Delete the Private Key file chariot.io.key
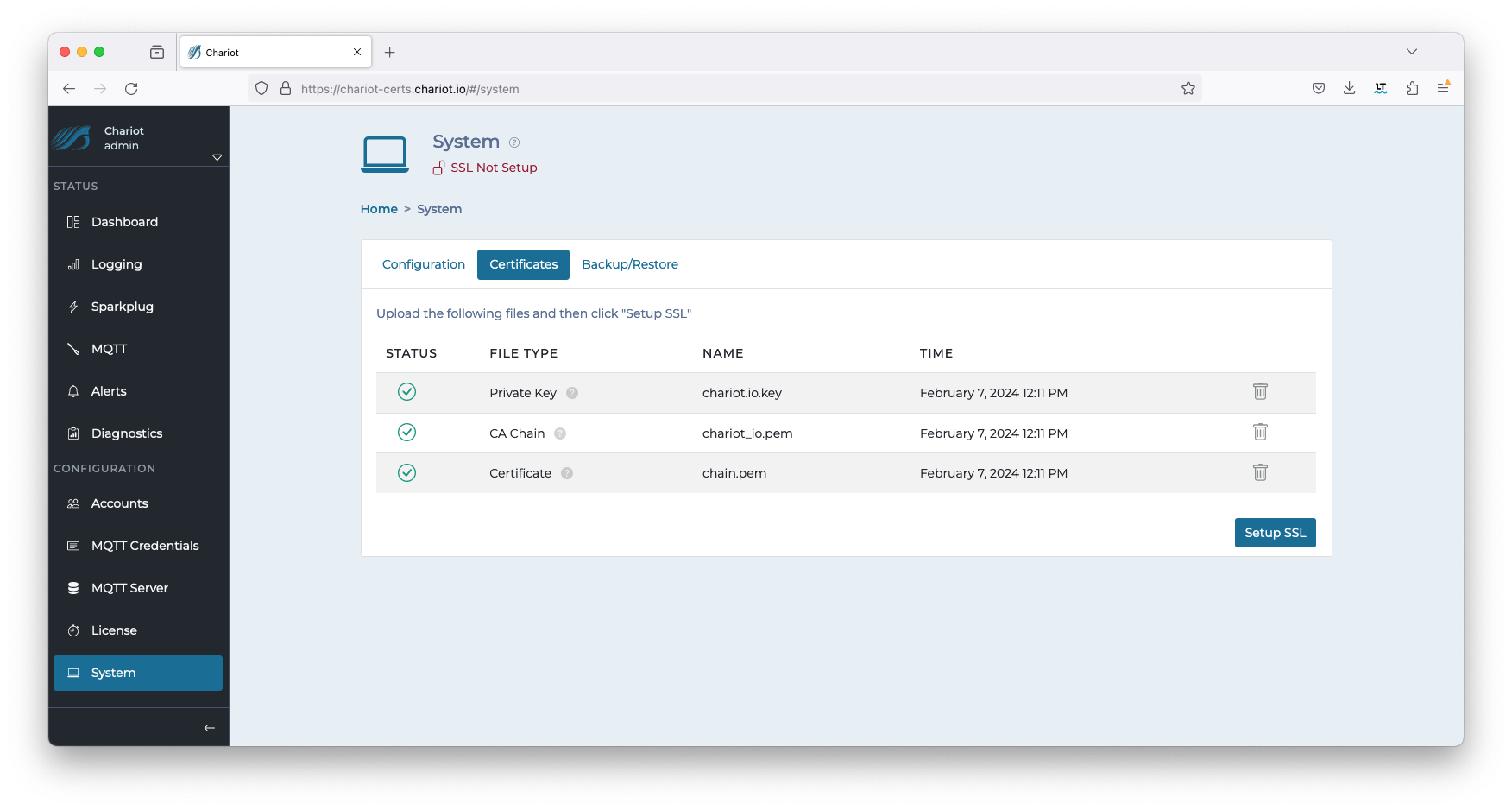 (1260, 392)
